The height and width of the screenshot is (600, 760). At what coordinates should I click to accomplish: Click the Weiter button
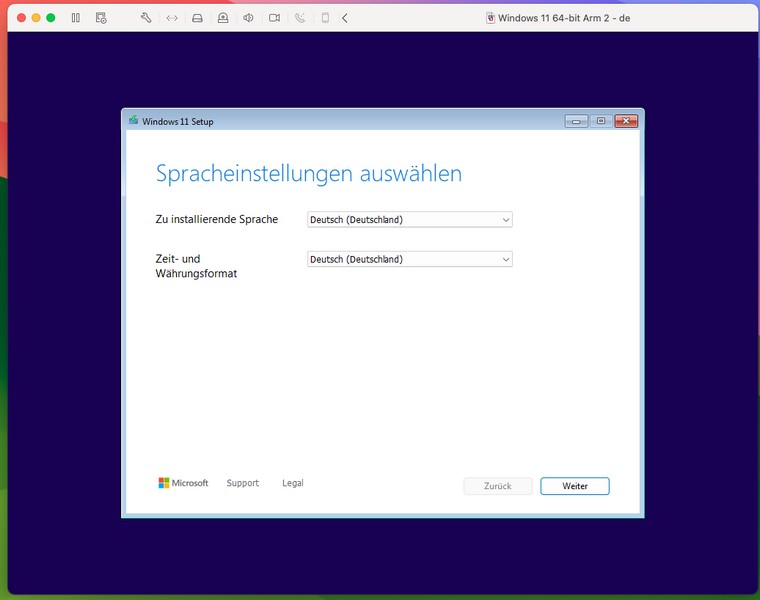coord(575,486)
